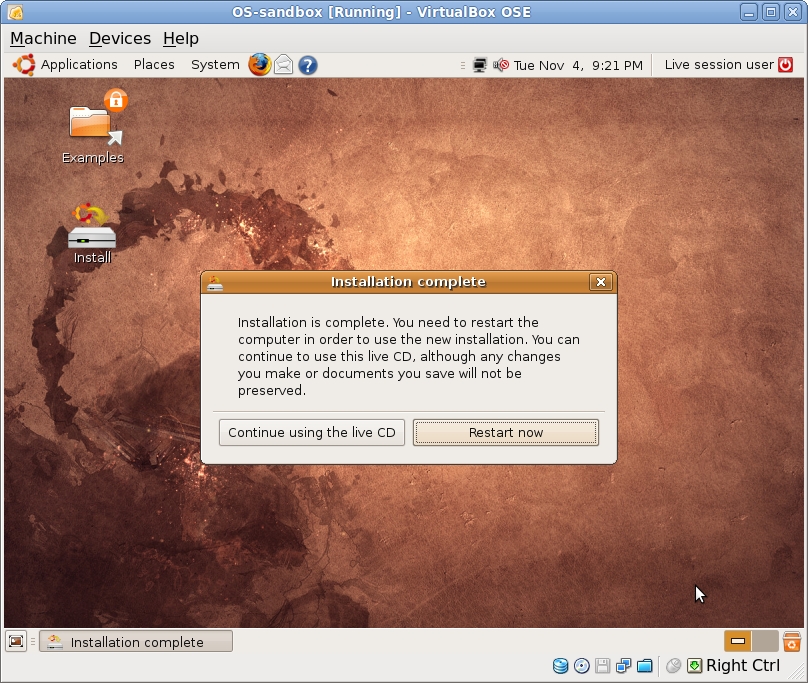This screenshot has width=808, height=683.
Task: Open the Devices menu
Action: pyautogui.click(x=120, y=38)
